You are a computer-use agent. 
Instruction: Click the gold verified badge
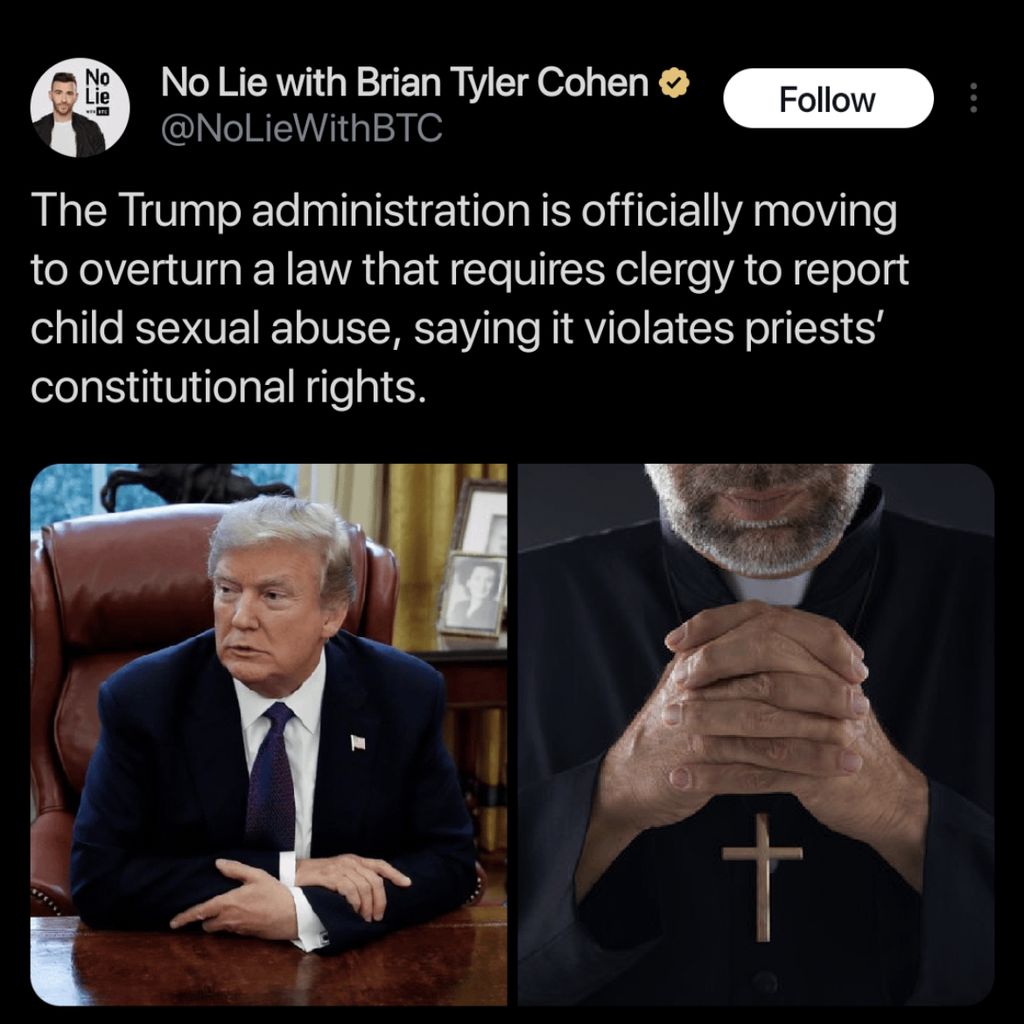tap(674, 84)
